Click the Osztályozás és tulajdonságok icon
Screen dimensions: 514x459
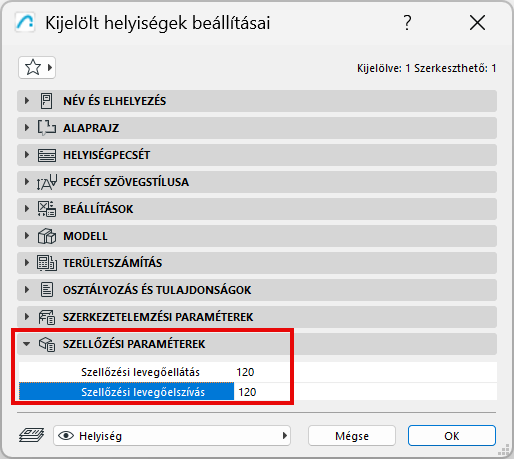pyautogui.click(x=47, y=290)
